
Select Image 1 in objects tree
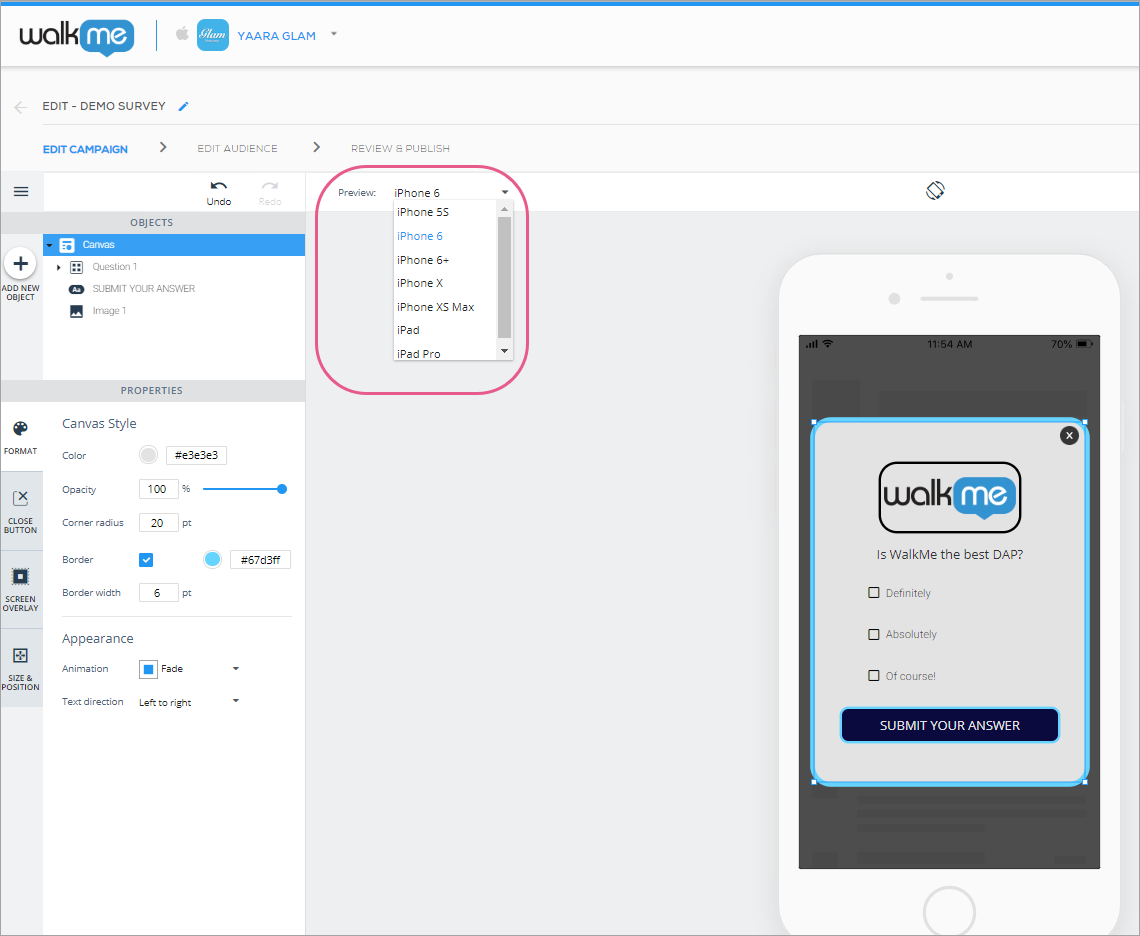coord(109,311)
